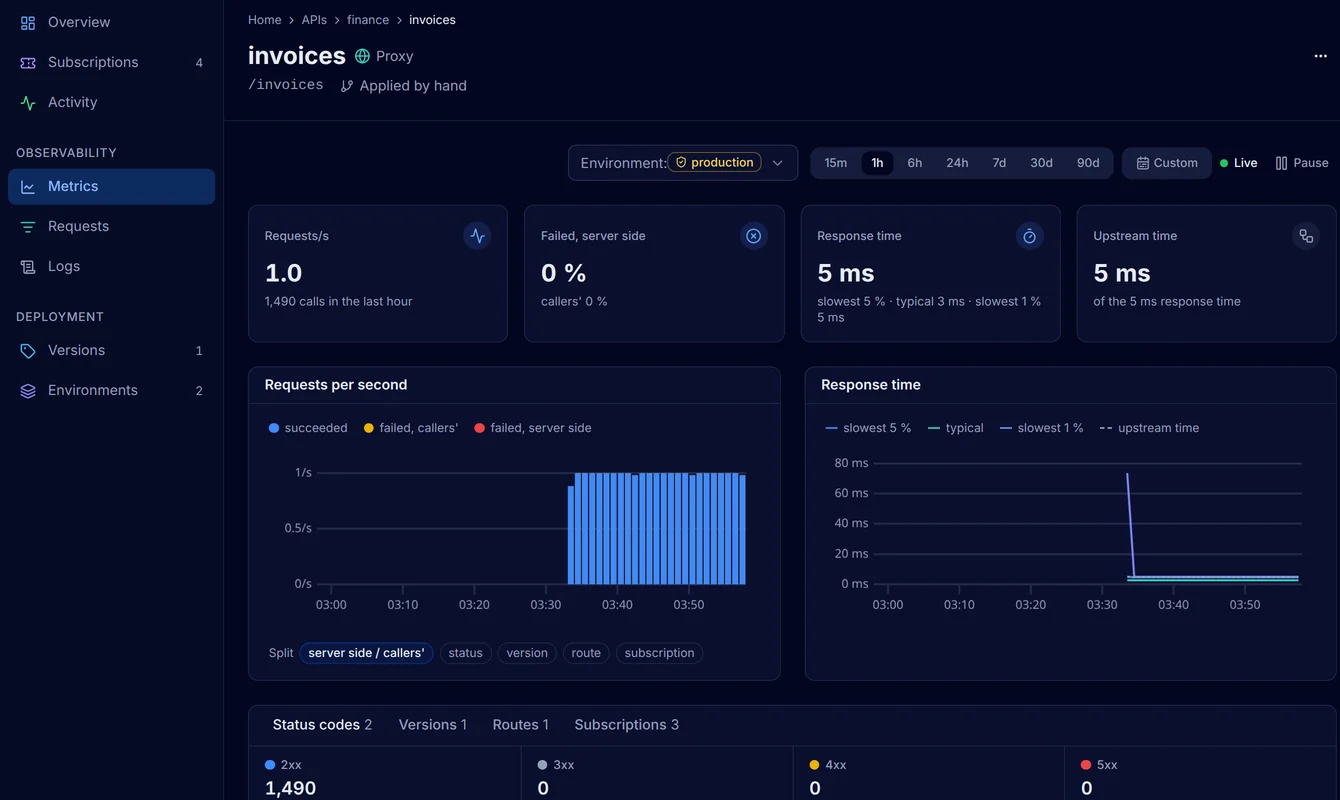Click the globe icon beside Proxy
The height and width of the screenshot is (800, 1340).
[362, 56]
